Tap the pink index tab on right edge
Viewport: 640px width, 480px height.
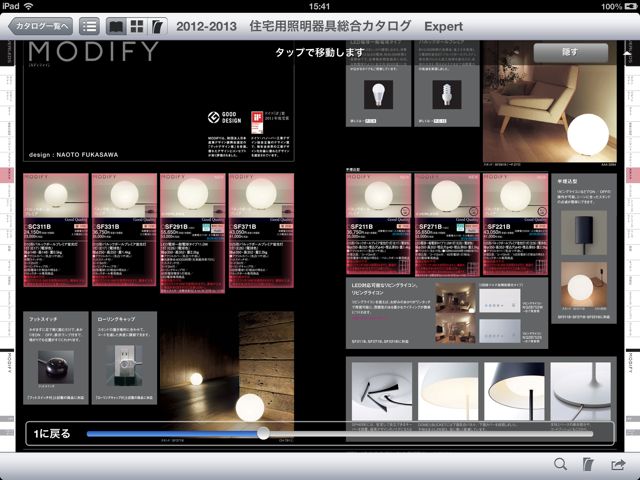click(x=633, y=175)
